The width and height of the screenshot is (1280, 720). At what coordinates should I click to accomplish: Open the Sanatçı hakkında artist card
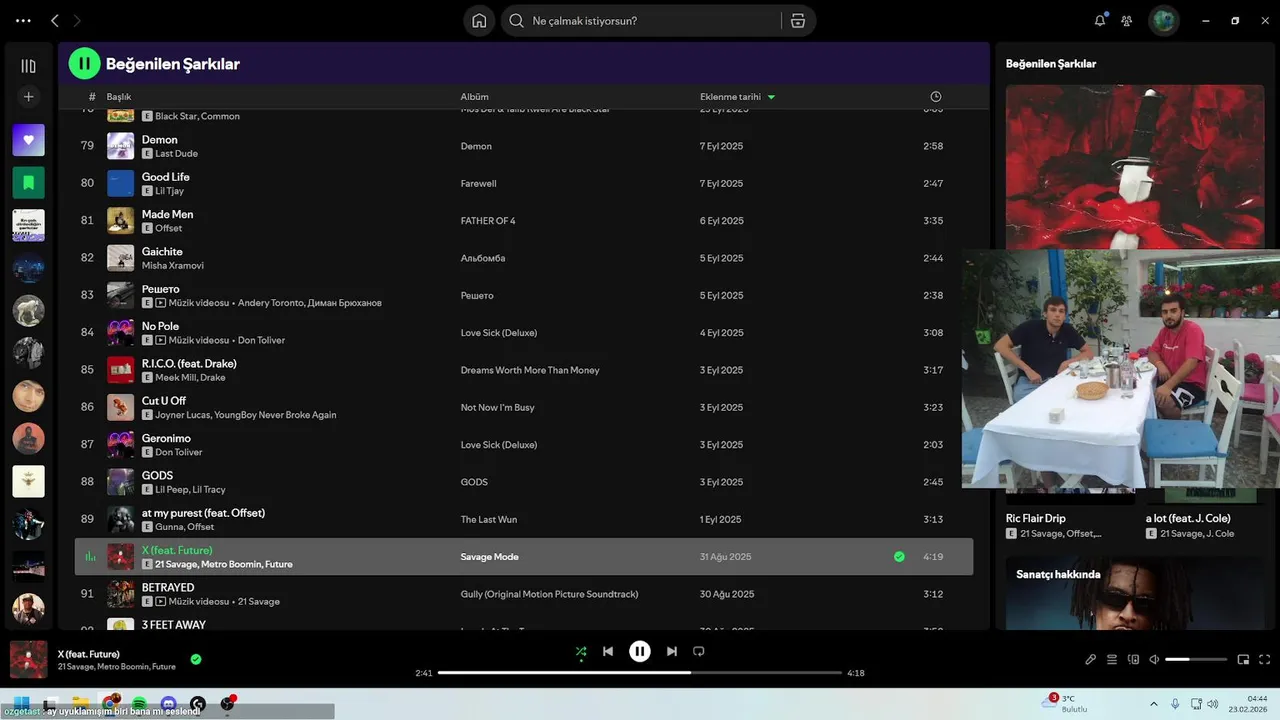tap(1135, 593)
